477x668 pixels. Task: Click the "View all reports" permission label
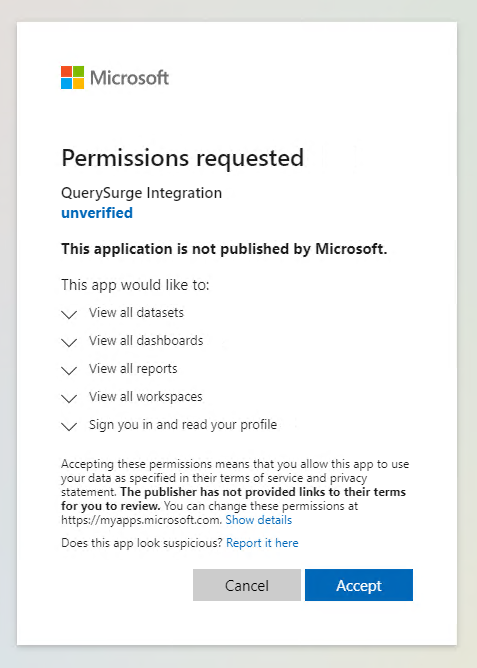[133, 369]
